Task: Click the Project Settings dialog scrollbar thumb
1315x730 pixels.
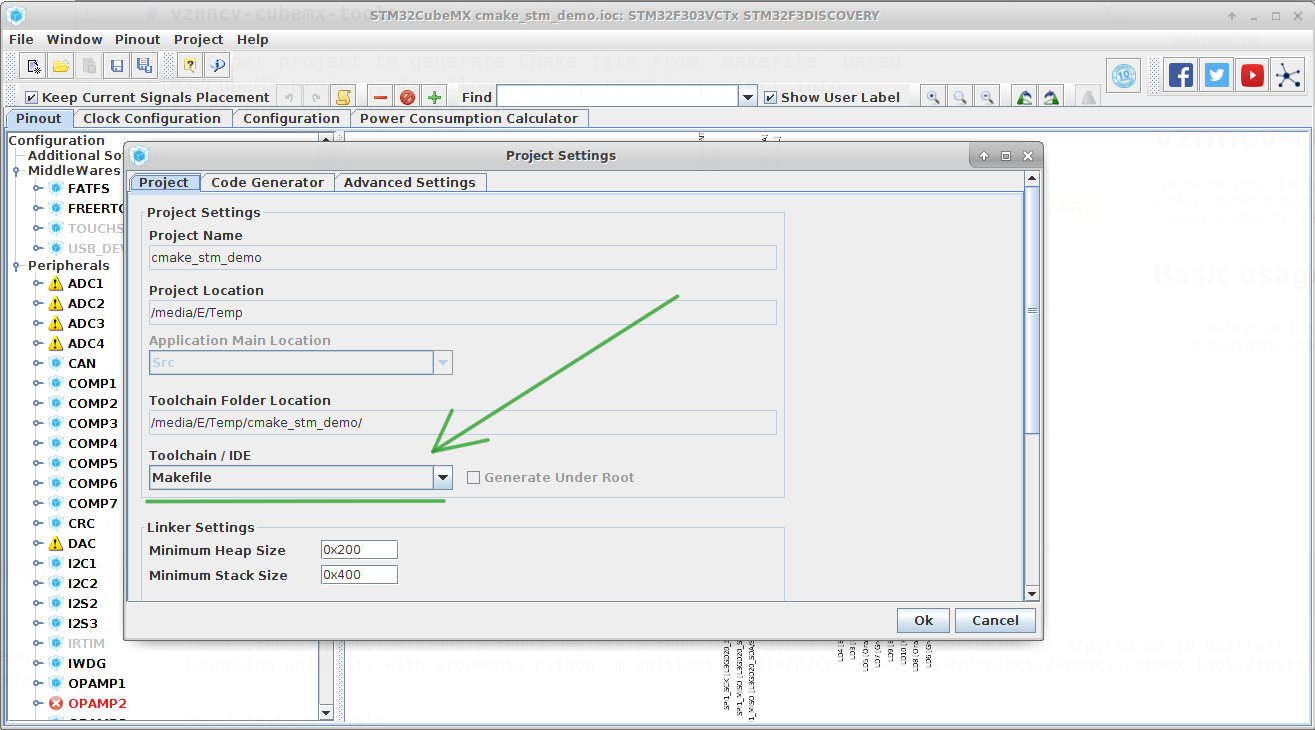Action: point(1032,310)
